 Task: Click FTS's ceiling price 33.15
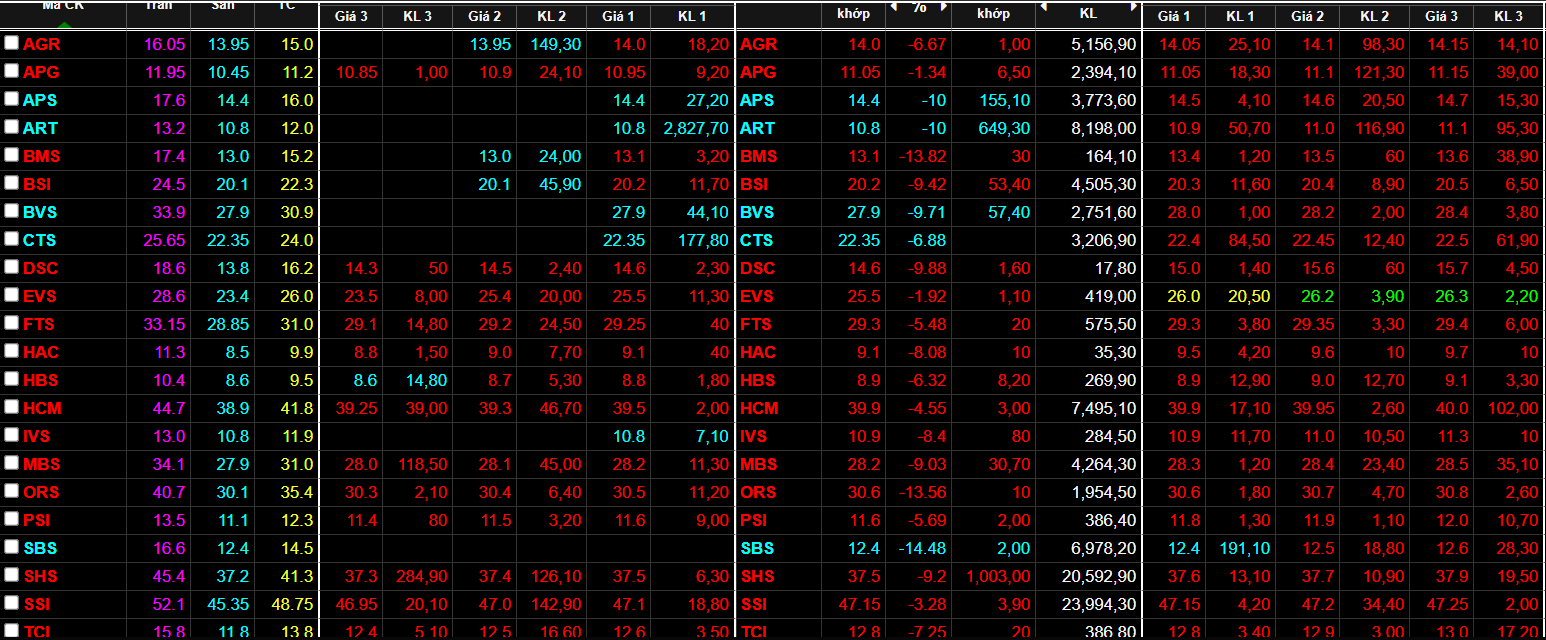[165, 324]
